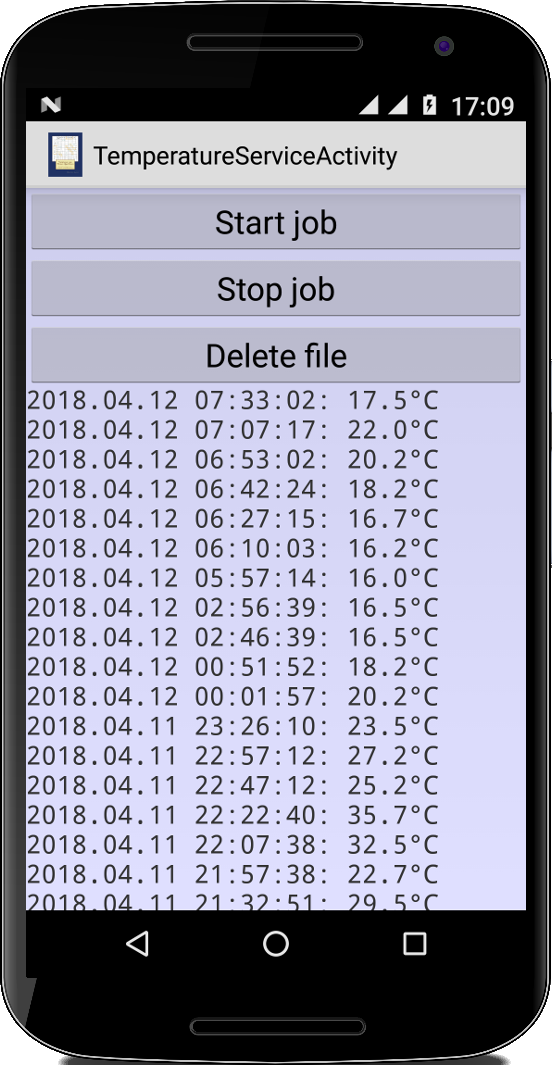Tap the TemperatureServiceActivity title text
The width and height of the screenshot is (552, 1065).
[x=245, y=156]
